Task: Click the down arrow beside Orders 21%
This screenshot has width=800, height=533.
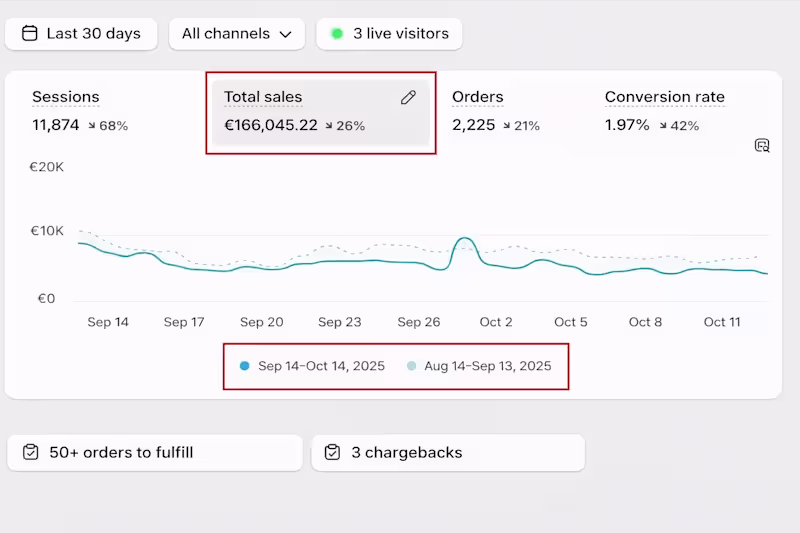Action: 505,126
